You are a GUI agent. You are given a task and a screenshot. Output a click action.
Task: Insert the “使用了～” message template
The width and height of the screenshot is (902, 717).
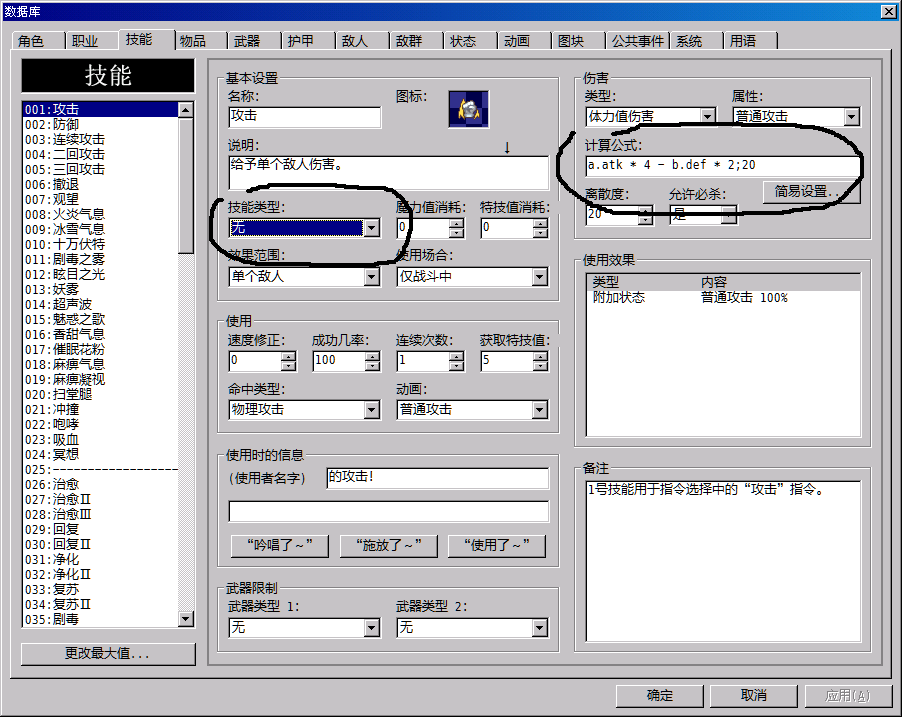[497, 546]
